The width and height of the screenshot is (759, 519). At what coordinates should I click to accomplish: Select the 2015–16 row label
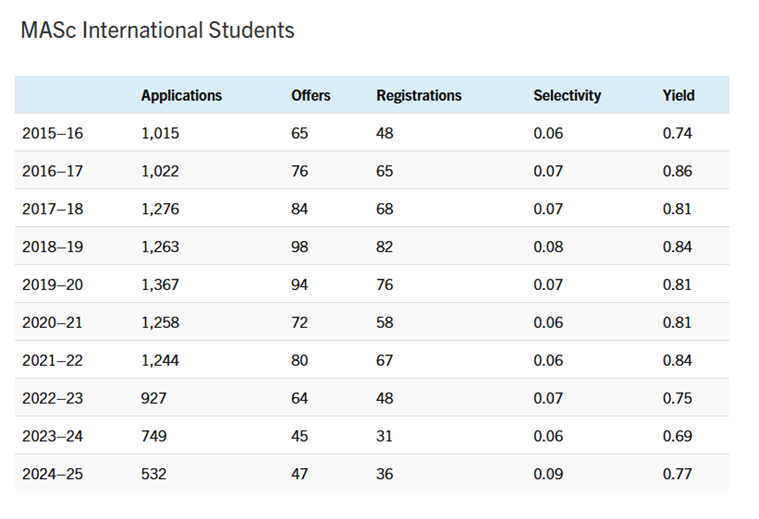pyautogui.click(x=52, y=133)
